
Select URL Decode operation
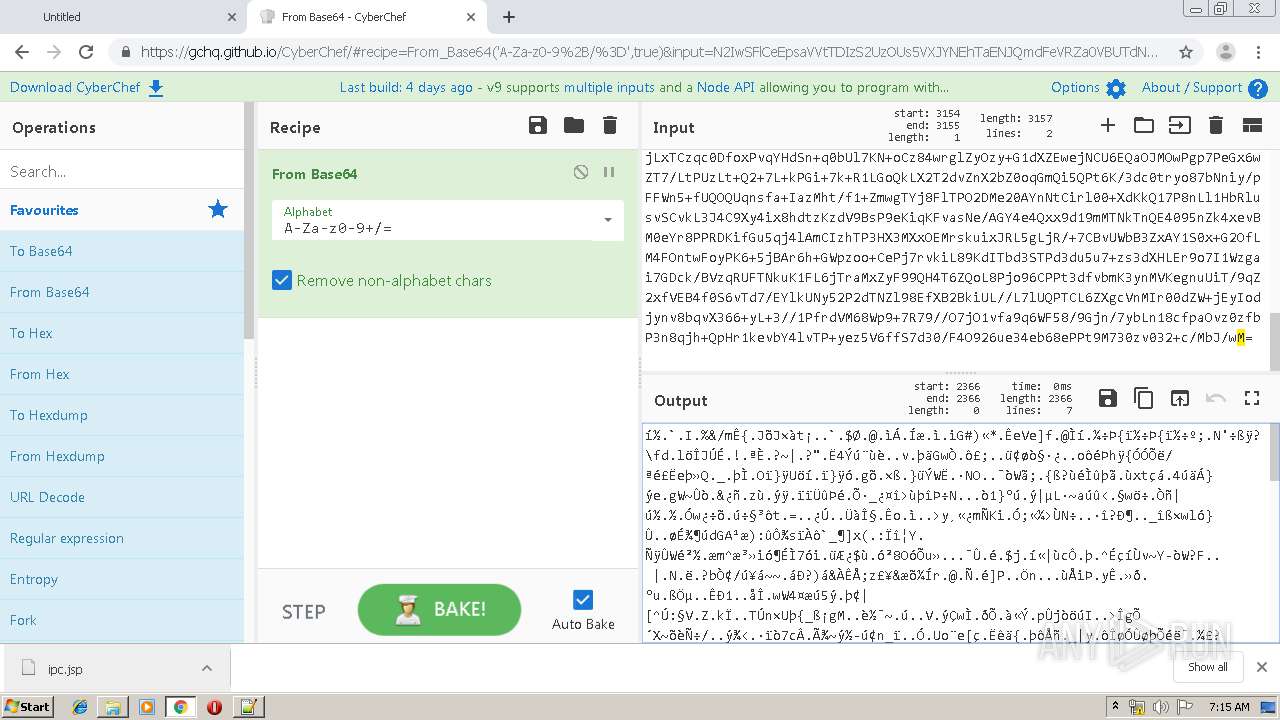122,497
